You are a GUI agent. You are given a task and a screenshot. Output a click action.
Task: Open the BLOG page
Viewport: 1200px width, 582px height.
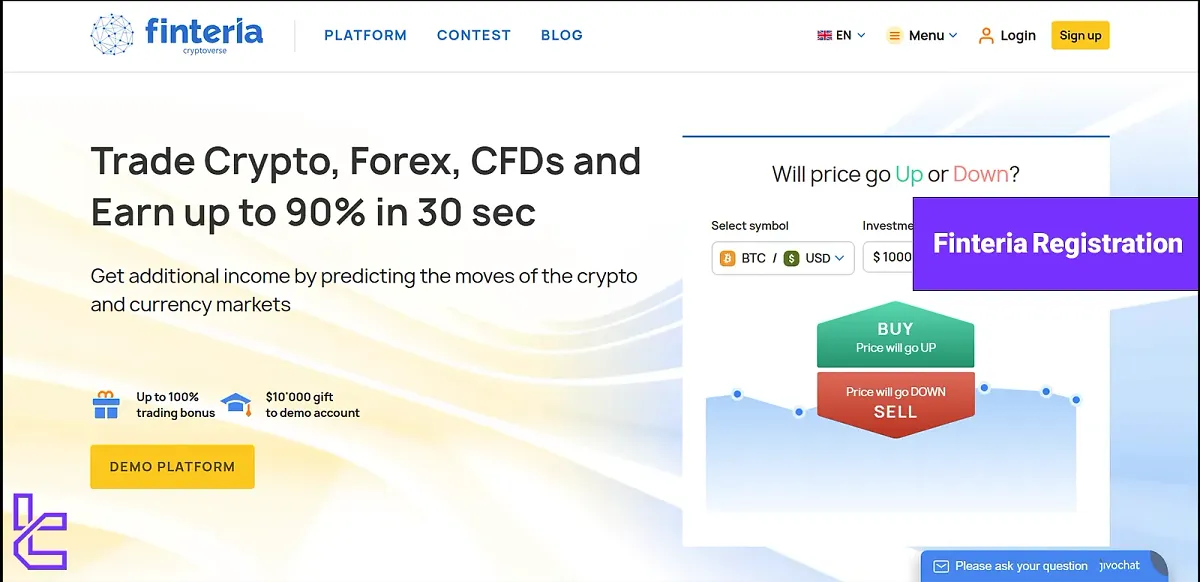tap(561, 35)
